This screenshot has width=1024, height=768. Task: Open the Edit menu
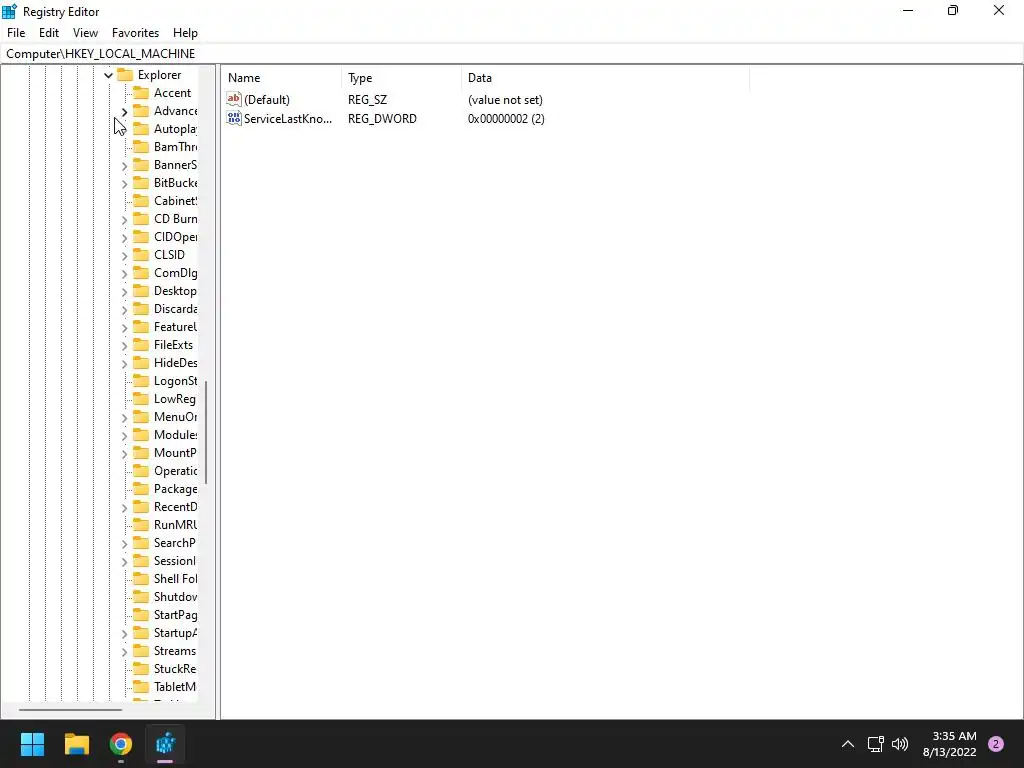(49, 33)
